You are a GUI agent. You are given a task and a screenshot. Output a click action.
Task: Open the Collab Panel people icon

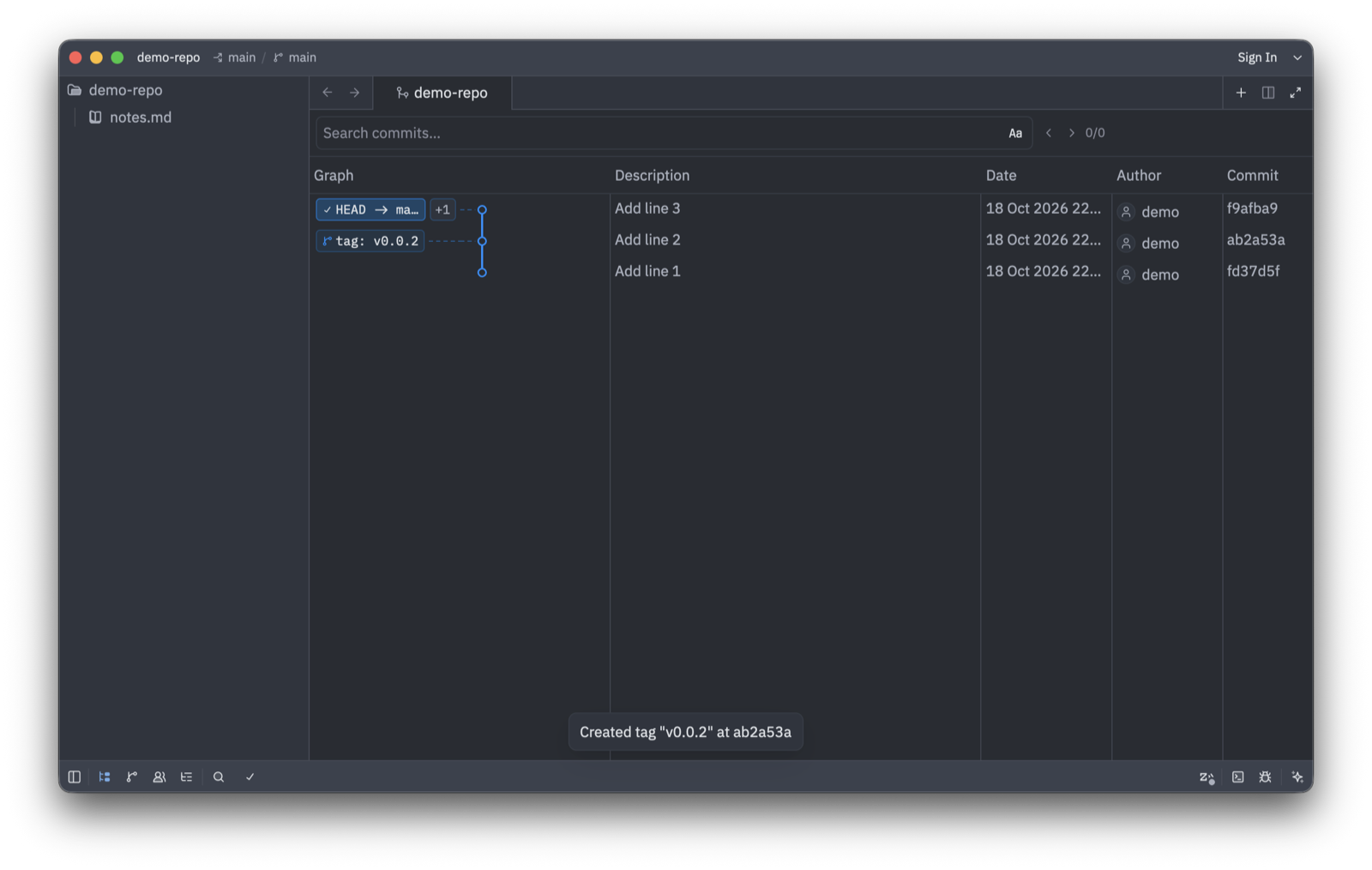tap(159, 776)
